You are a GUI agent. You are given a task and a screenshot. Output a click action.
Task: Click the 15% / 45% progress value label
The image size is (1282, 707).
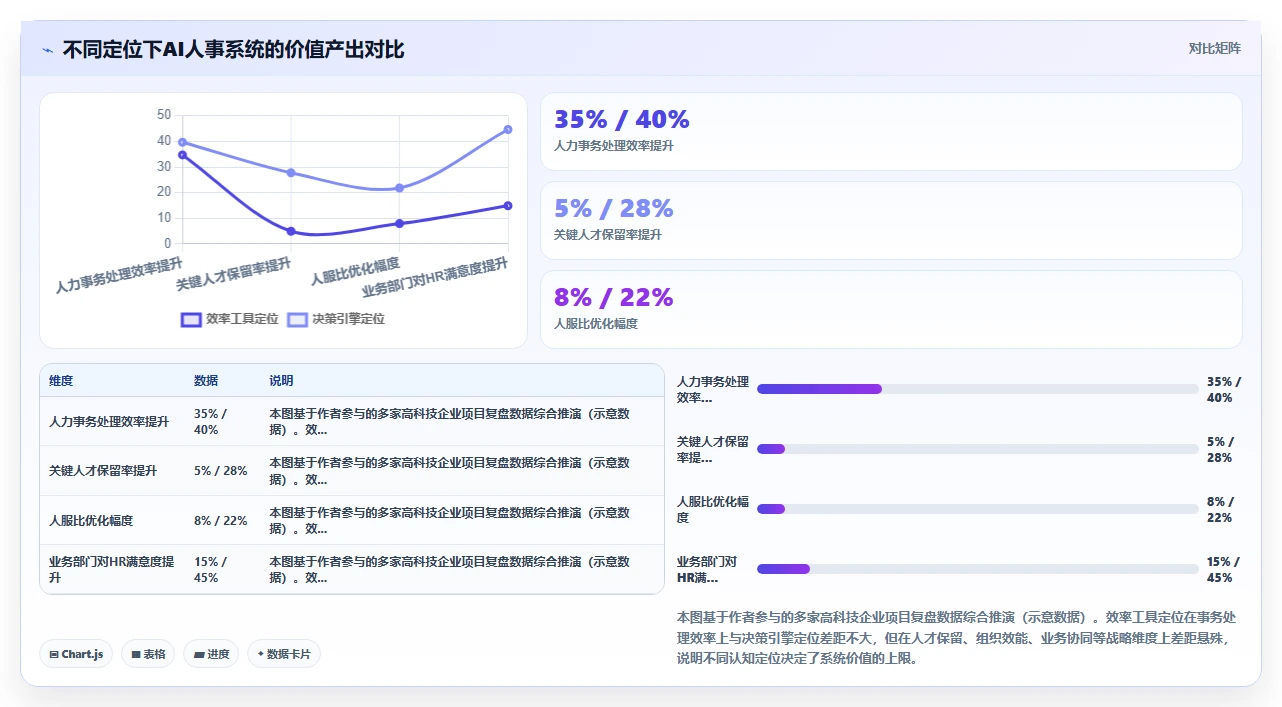coord(1224,570)
